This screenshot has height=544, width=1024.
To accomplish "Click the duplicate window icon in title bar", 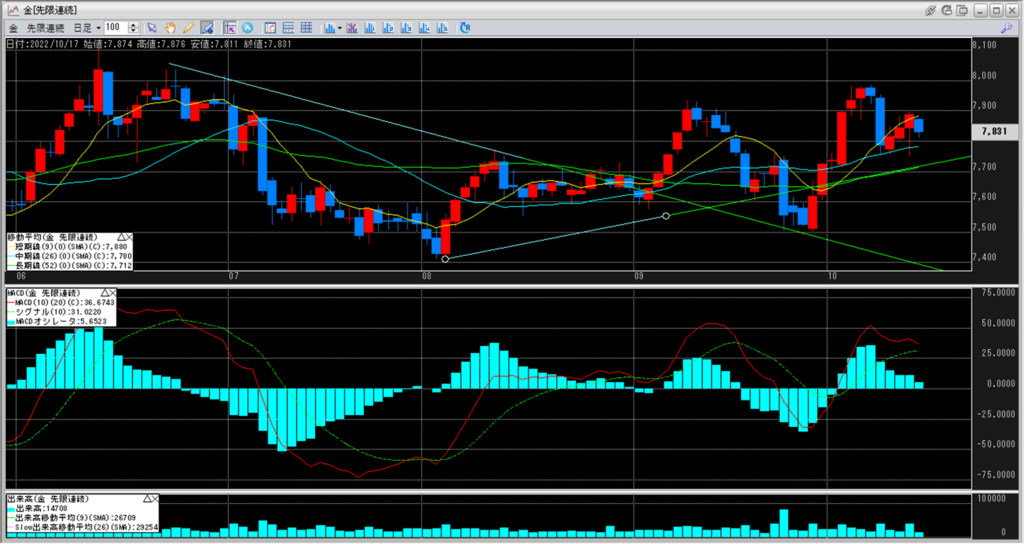I will point(963,10).
